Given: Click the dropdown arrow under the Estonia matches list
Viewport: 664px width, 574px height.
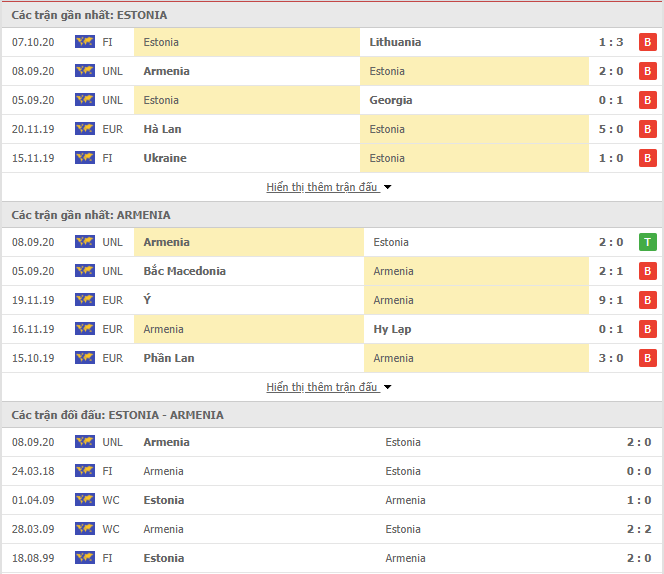Looking at the screenshot, I should click(x=387, y=187).
